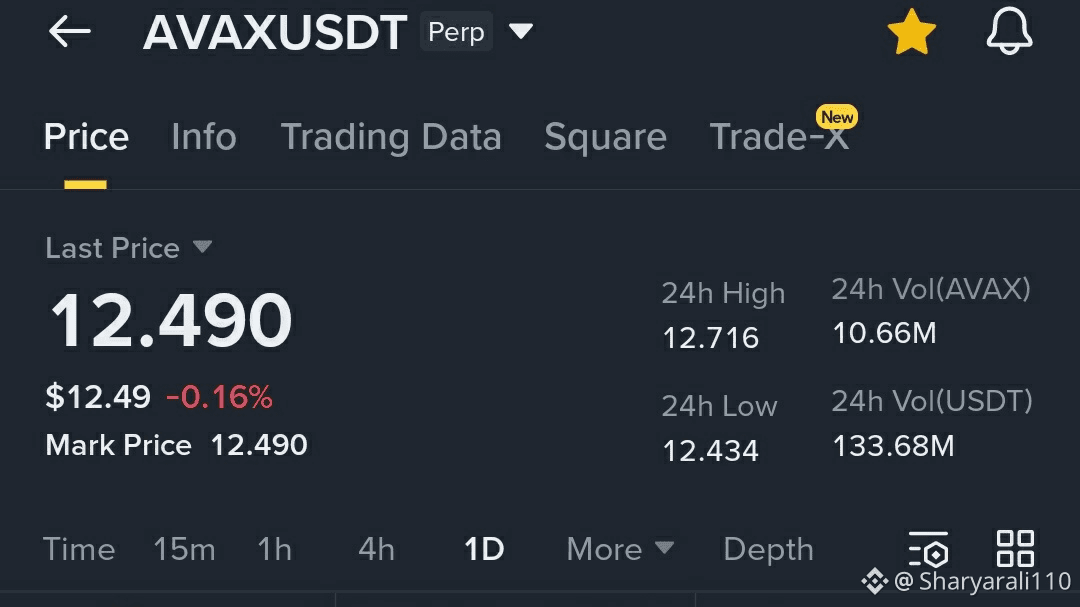Choose the 4h timeframe
1080x607 pixels.
click(376, 549)
